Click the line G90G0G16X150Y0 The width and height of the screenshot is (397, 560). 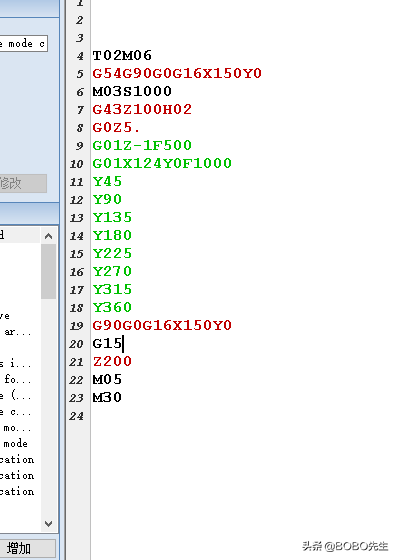pos(162,325)
